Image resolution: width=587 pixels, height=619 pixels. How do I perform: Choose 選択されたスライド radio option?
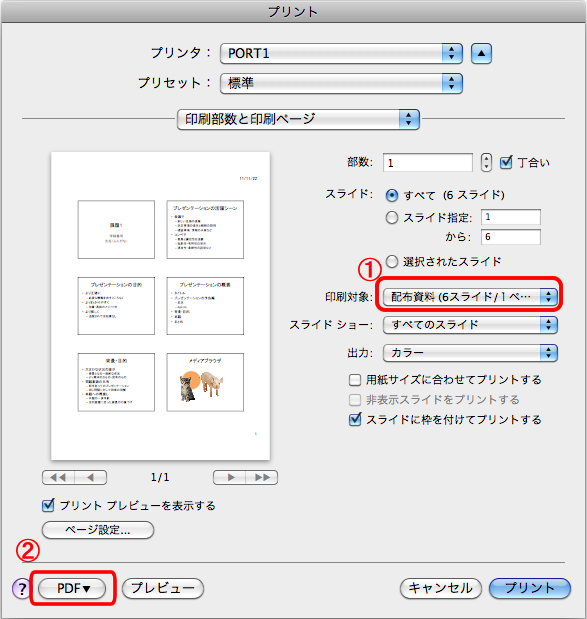point(392,261)
